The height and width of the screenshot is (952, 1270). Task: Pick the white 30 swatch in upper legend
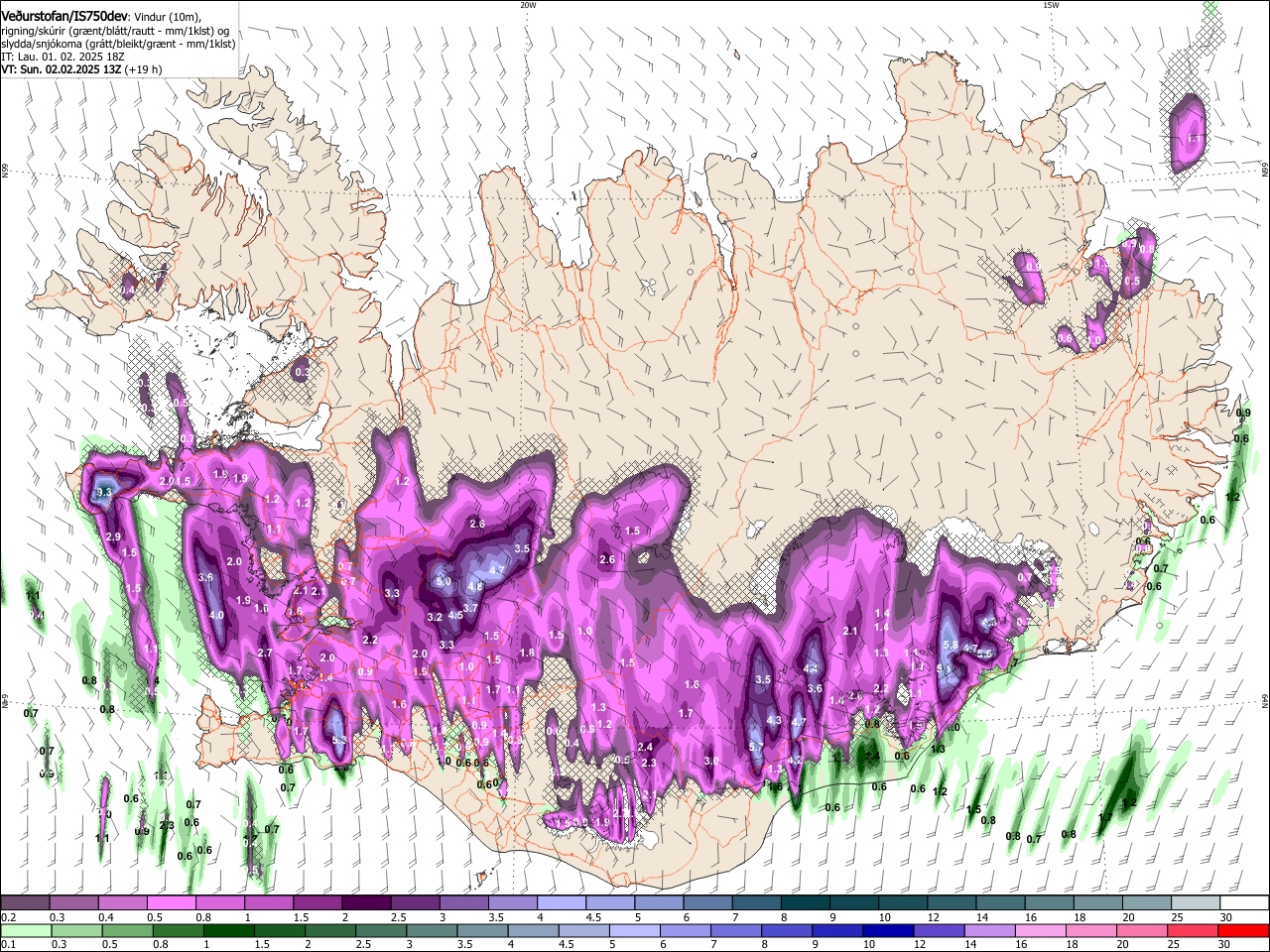pos(1245,902)
